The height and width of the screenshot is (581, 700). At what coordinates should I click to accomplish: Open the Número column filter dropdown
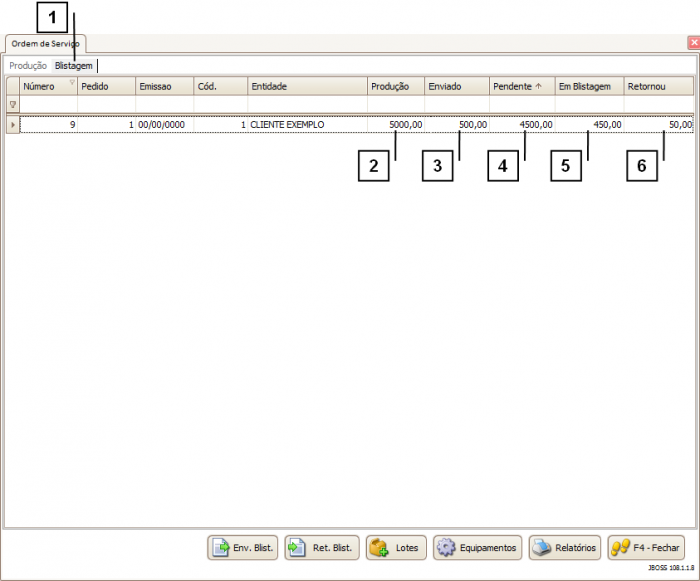(x=72, y=83)
